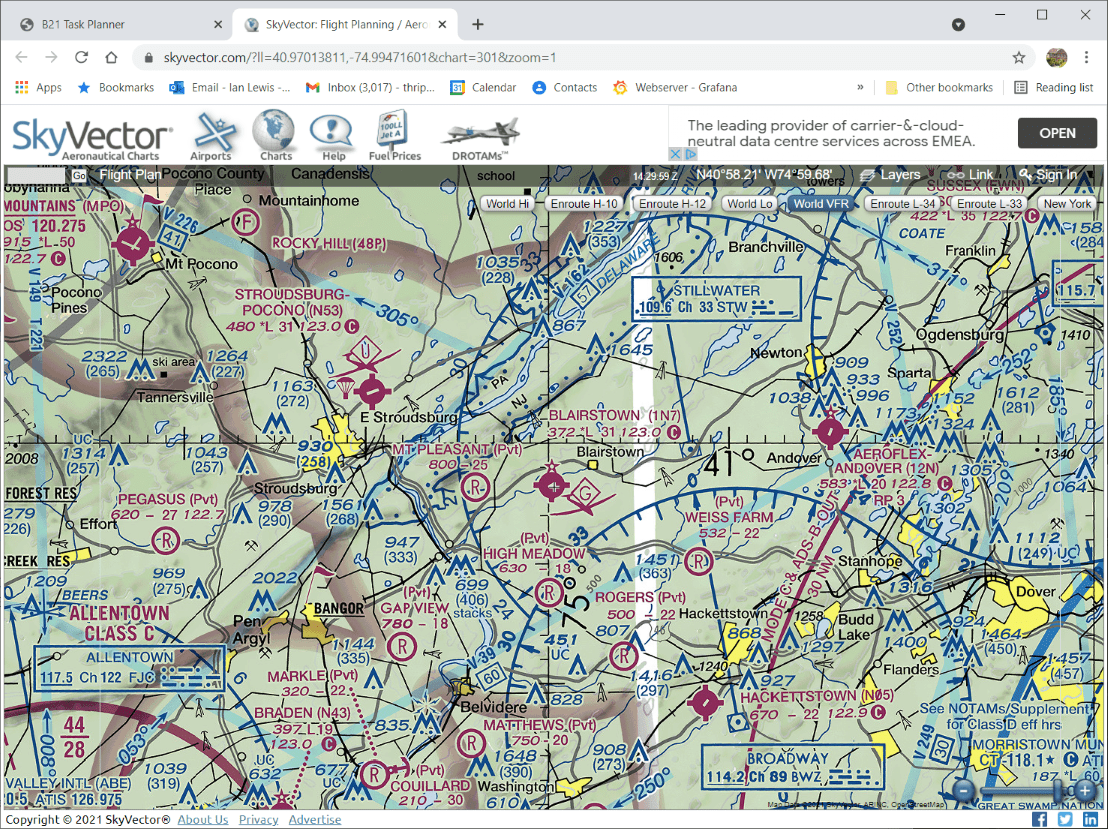Screen dimensions: 1108x829
Task: Switch to the World Hi chart
Action: tap(507, 204)
